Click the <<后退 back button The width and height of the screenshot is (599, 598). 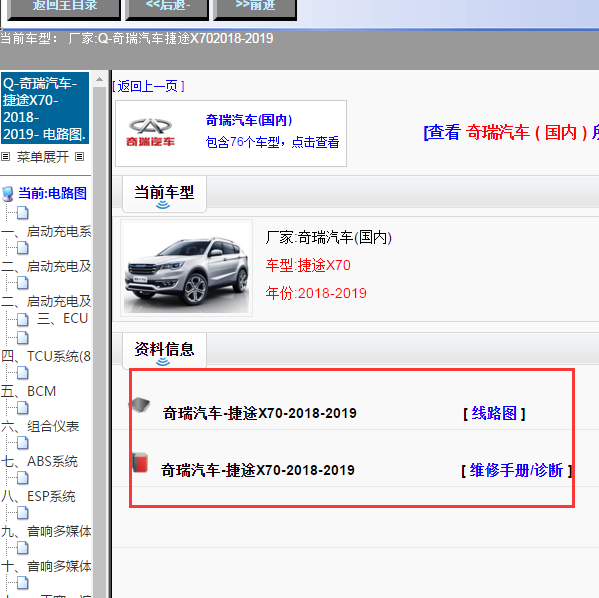pyautogui.click(x=167, y=8)
